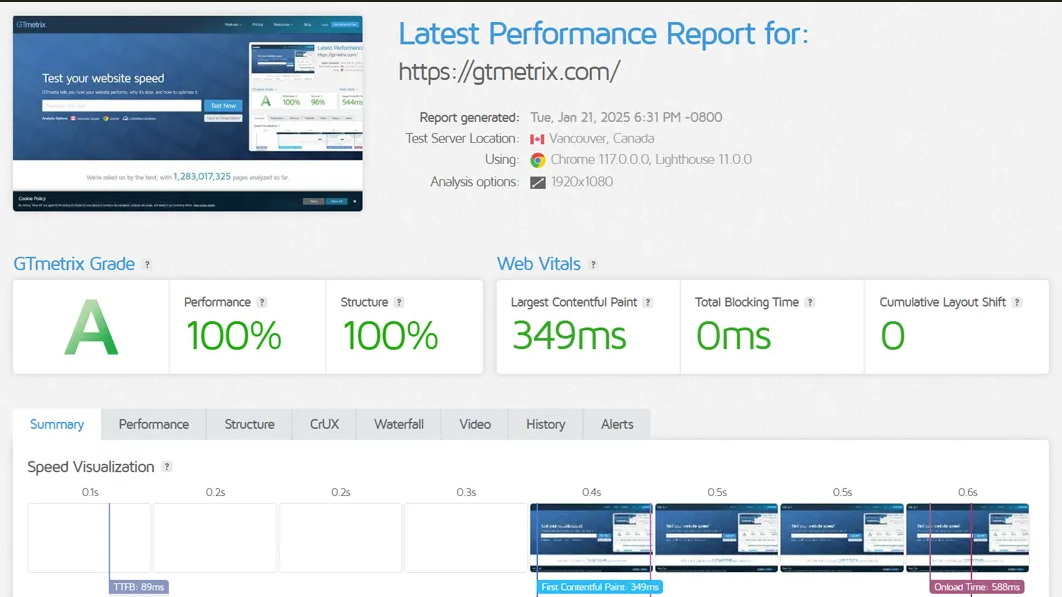Viewport: 1062px width, 597px height.
Task: Click the grade A letter
Action: [x=91, y=328]
